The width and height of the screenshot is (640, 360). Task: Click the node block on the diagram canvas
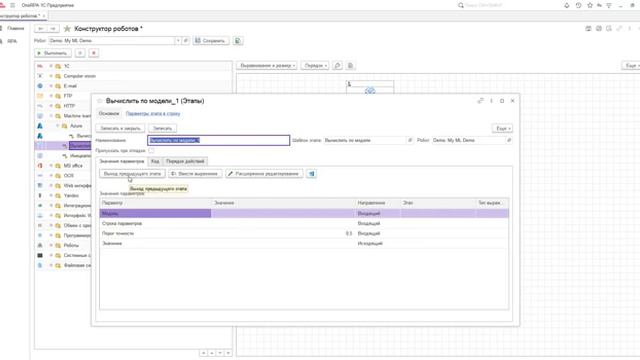coord(370,87)
